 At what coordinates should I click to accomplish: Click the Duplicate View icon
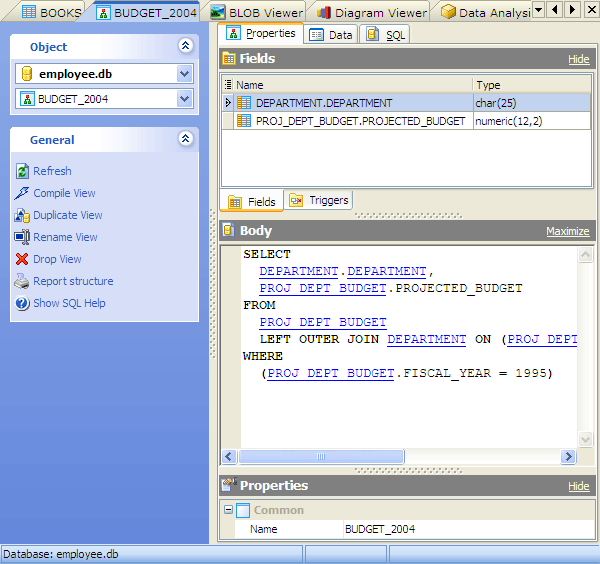pos(22,215)
